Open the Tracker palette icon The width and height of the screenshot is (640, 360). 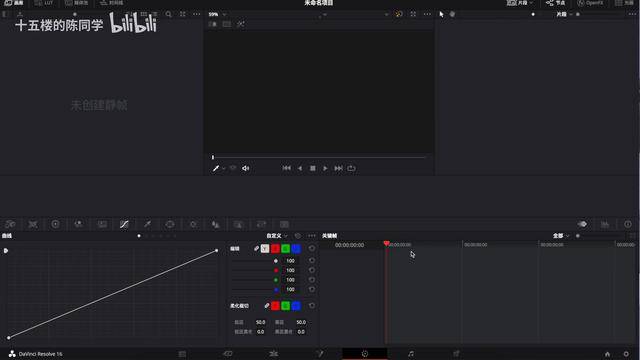tap(193, 224)
